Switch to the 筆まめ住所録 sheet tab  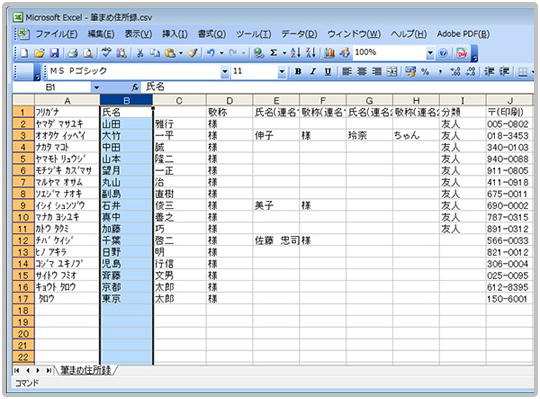point(86,370)
